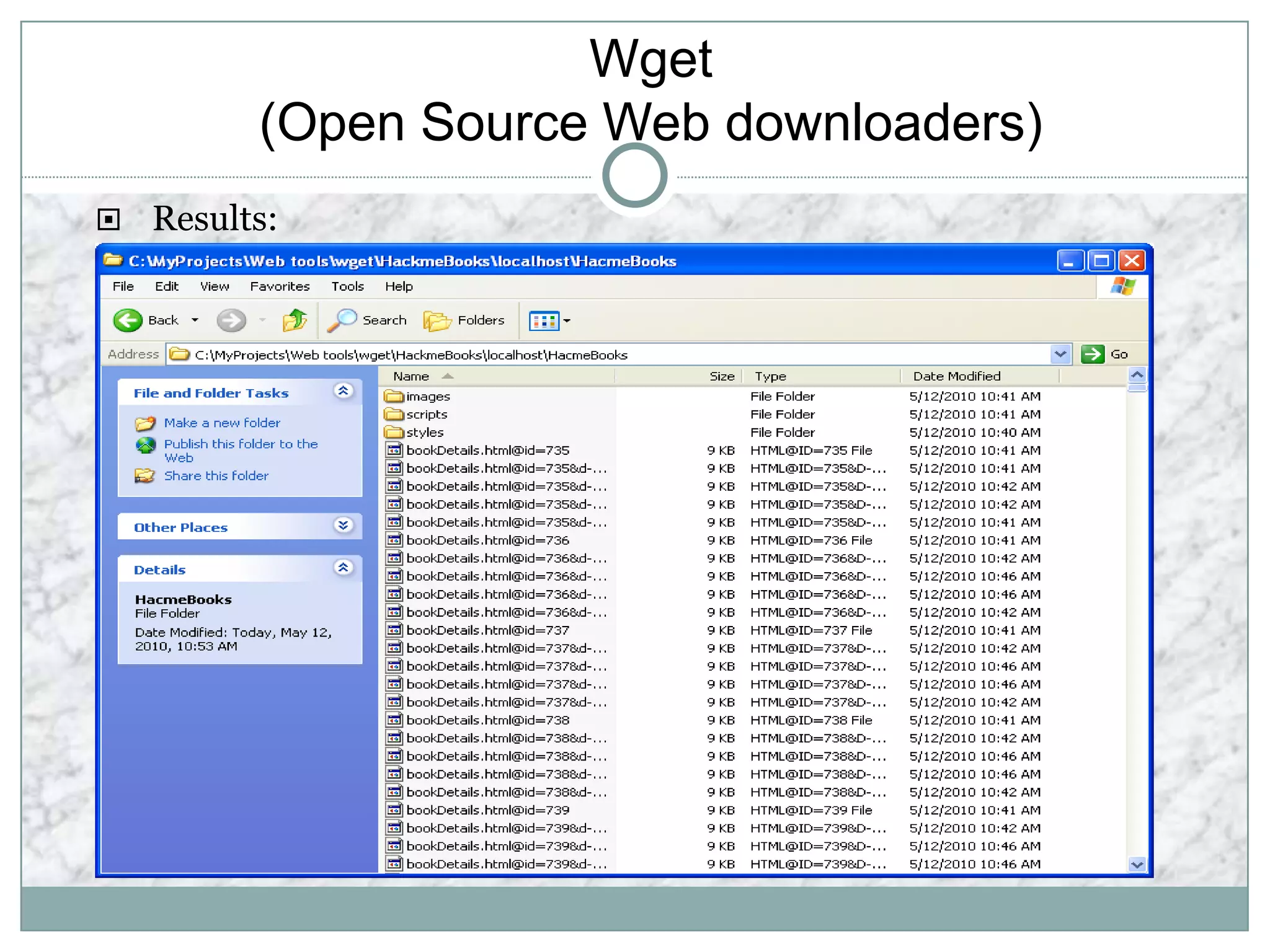Viewport: 1270px width, 952px height.
Task: Select the scripts folder name
Action: tap(427, 414)
